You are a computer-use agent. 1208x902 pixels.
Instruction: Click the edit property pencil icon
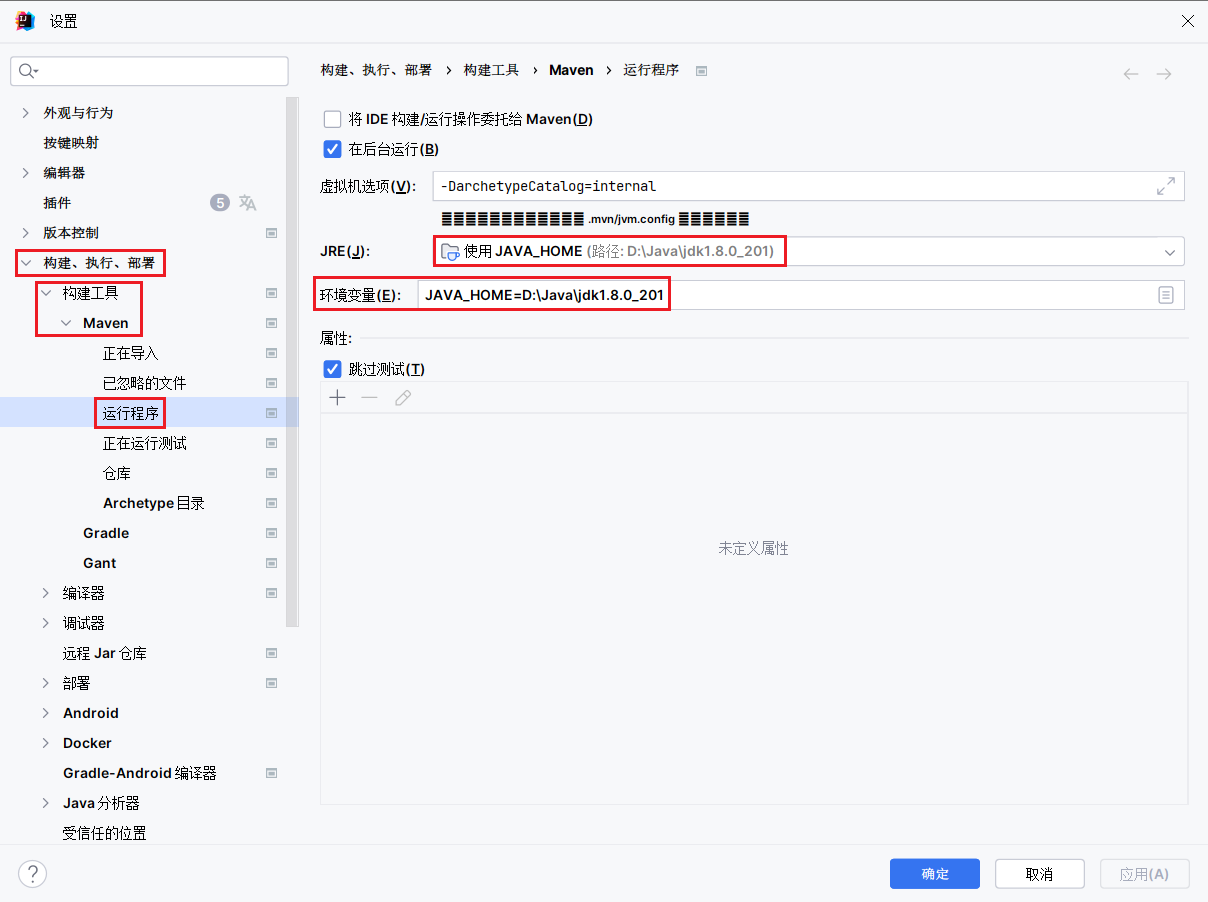tap(403, 398)
